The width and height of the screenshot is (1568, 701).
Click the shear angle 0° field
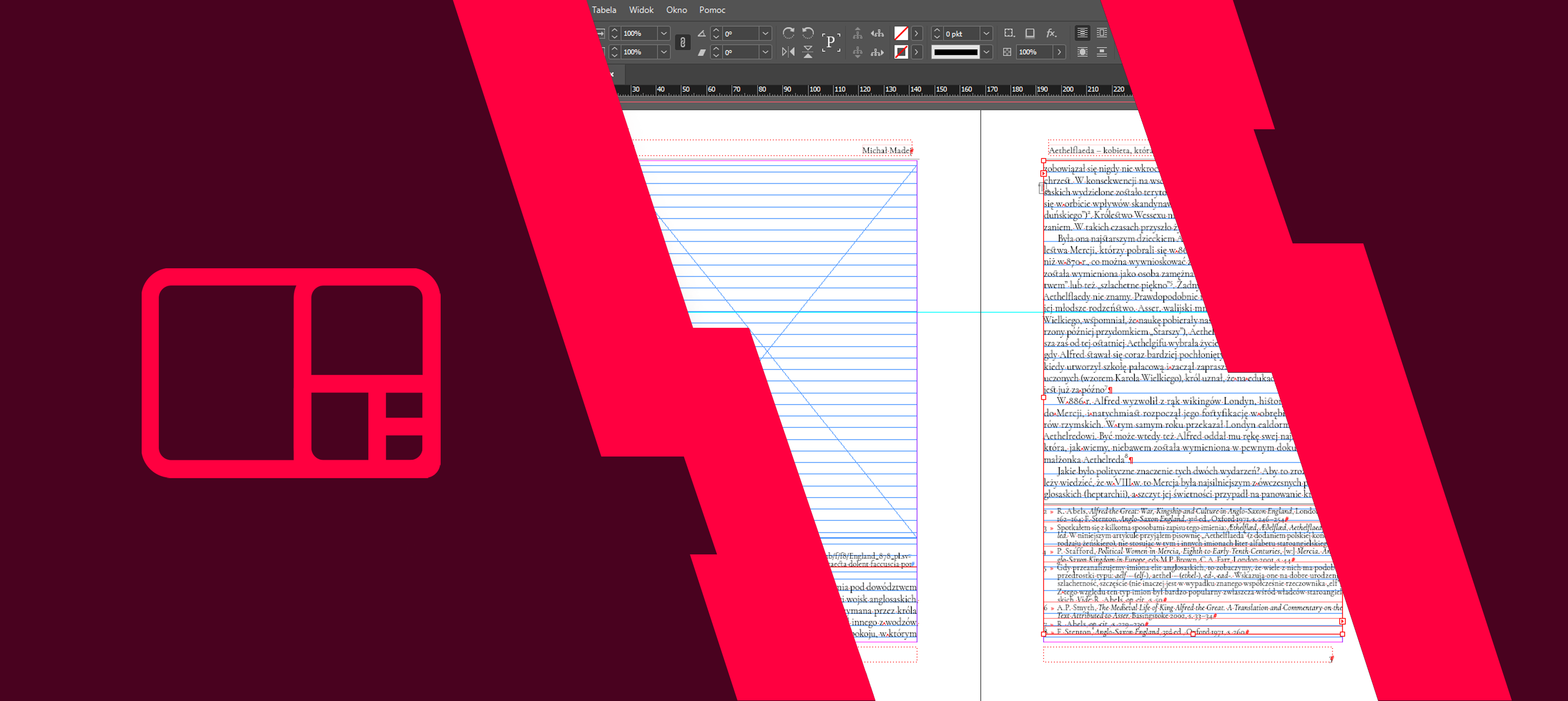tap(741, 52)
